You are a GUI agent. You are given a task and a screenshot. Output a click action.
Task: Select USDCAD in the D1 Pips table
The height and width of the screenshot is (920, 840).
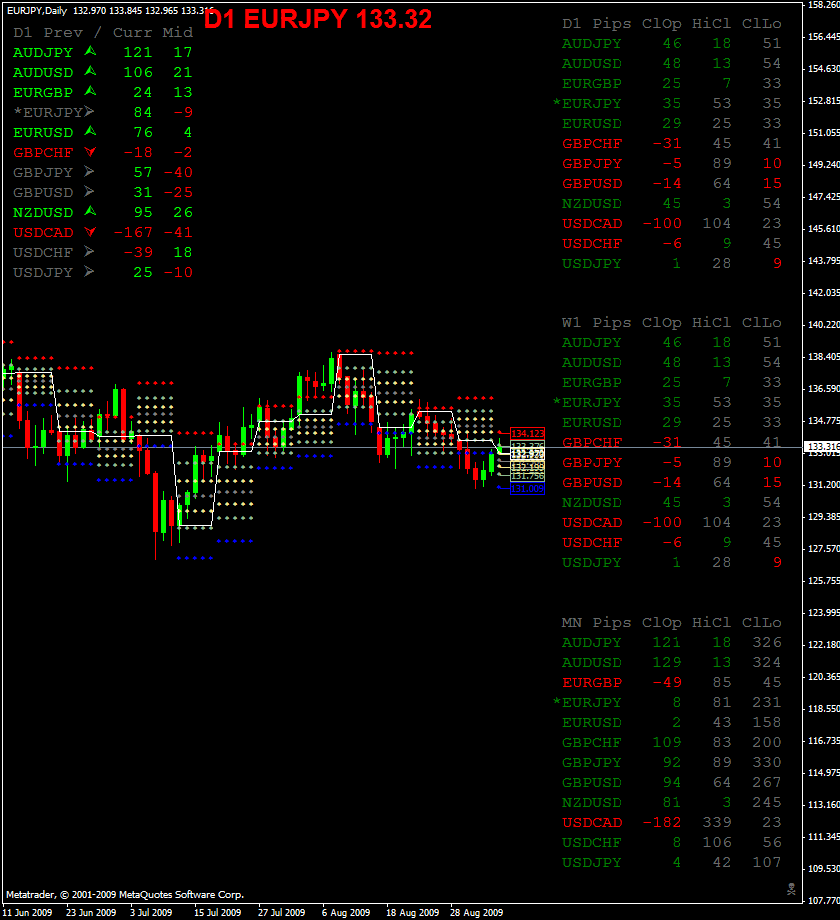click(592, 224)
